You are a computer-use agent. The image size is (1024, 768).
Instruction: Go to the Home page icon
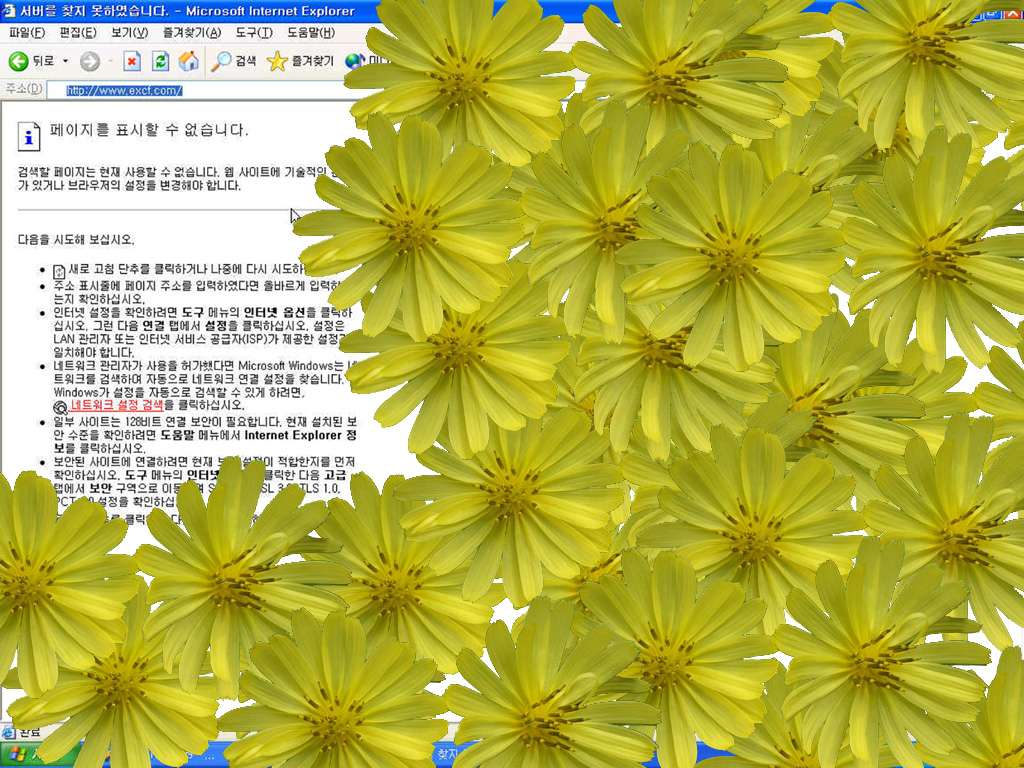point(188,62)
